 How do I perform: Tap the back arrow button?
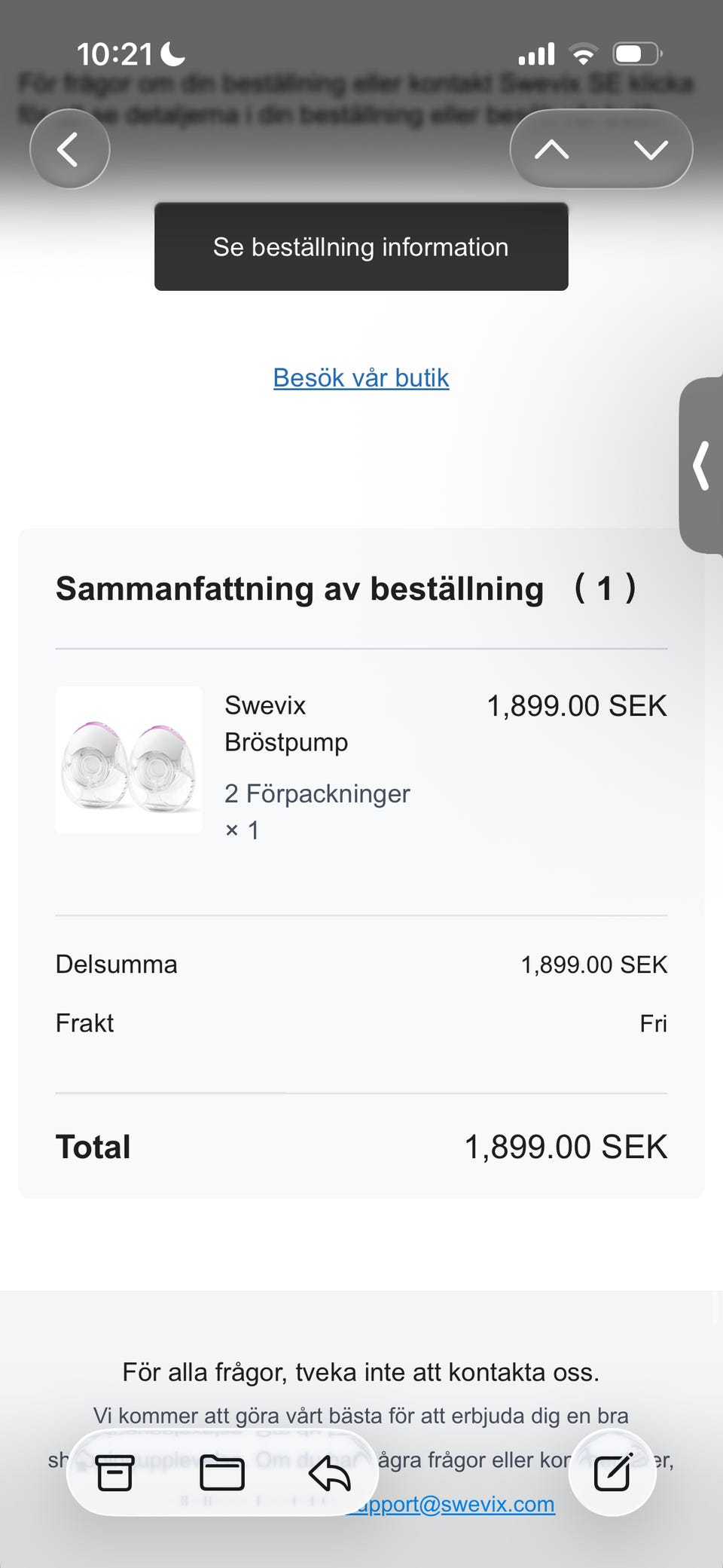pos(69,149)
